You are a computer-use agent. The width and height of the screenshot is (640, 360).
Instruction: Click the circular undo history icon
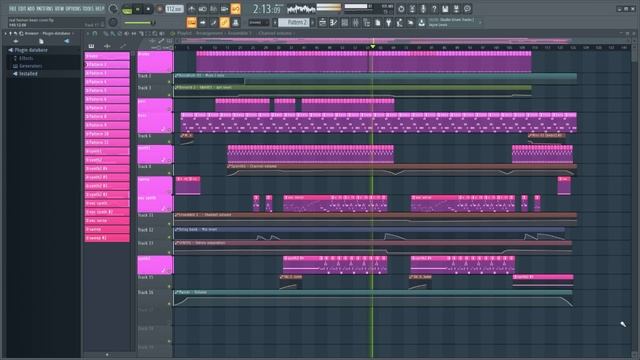click(401, 9)
